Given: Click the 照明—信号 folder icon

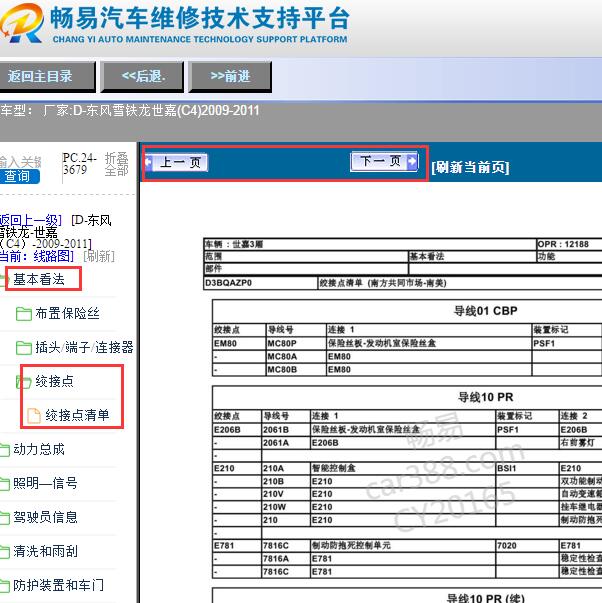Looking at the screenshot, I should click(x=4, y=484).
